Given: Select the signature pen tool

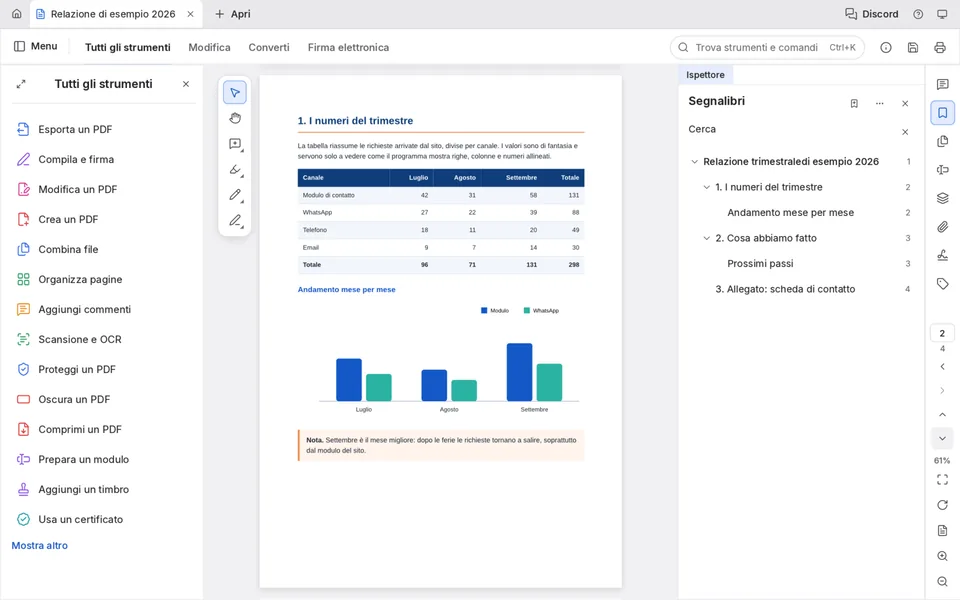Looking at the screenshot, I should click(x=234, y=220).
